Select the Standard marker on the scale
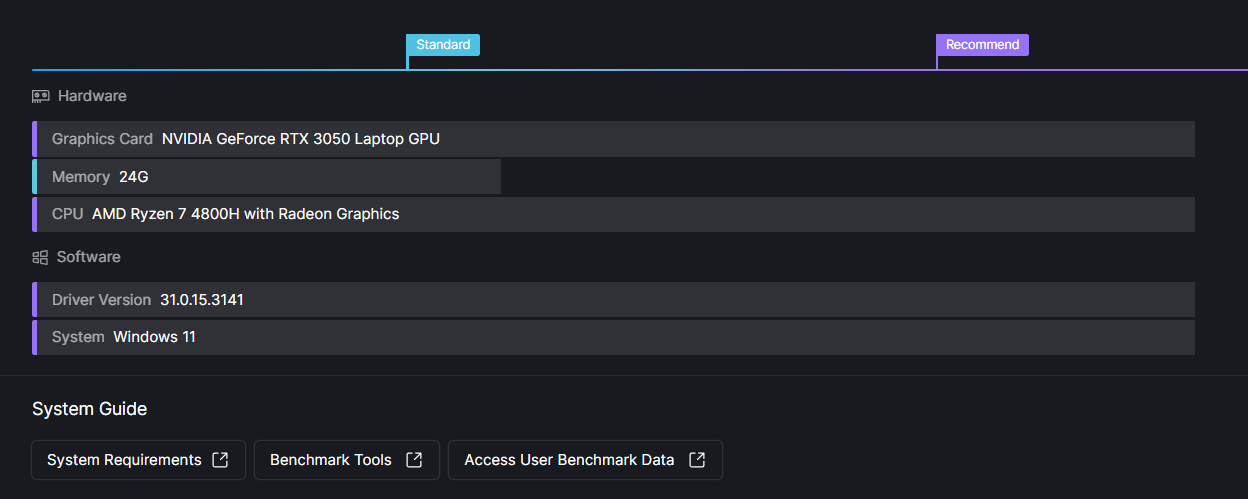Image resolution: width=1248 pixels, height=499 pixels. [443, 45]
